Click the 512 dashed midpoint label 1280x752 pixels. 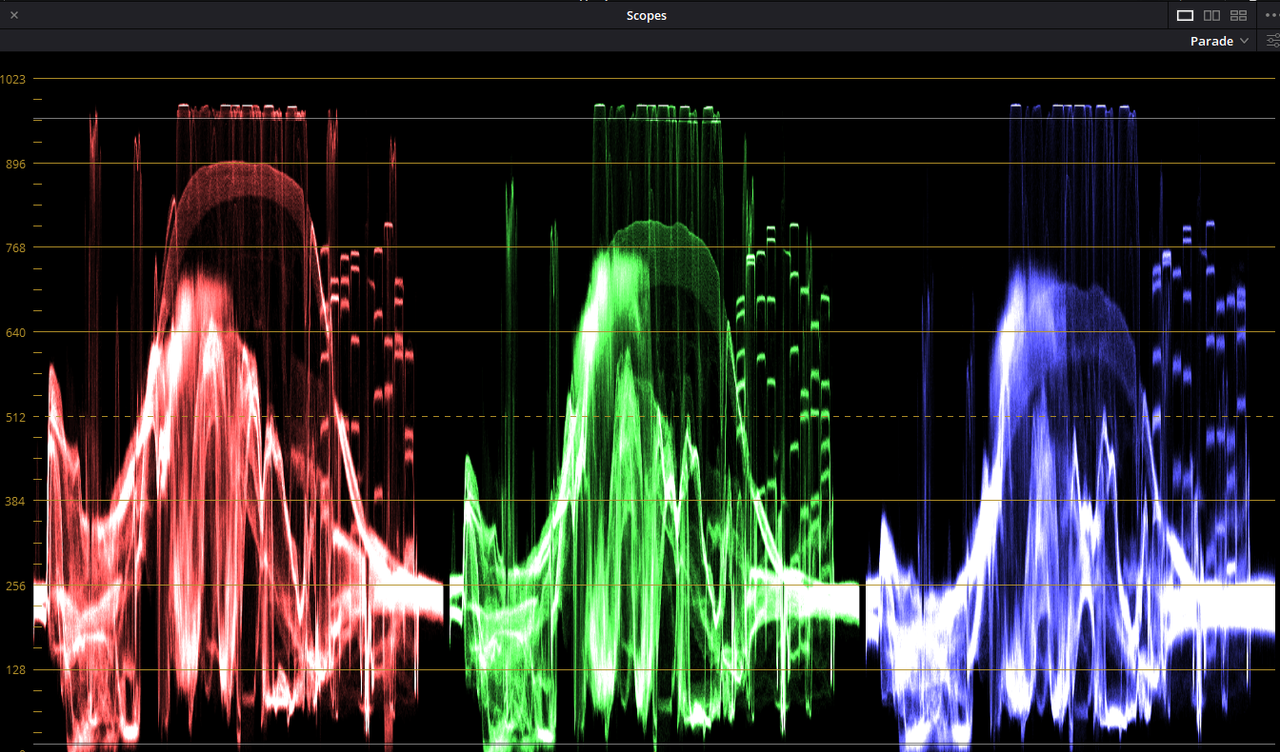coord(16,416)
